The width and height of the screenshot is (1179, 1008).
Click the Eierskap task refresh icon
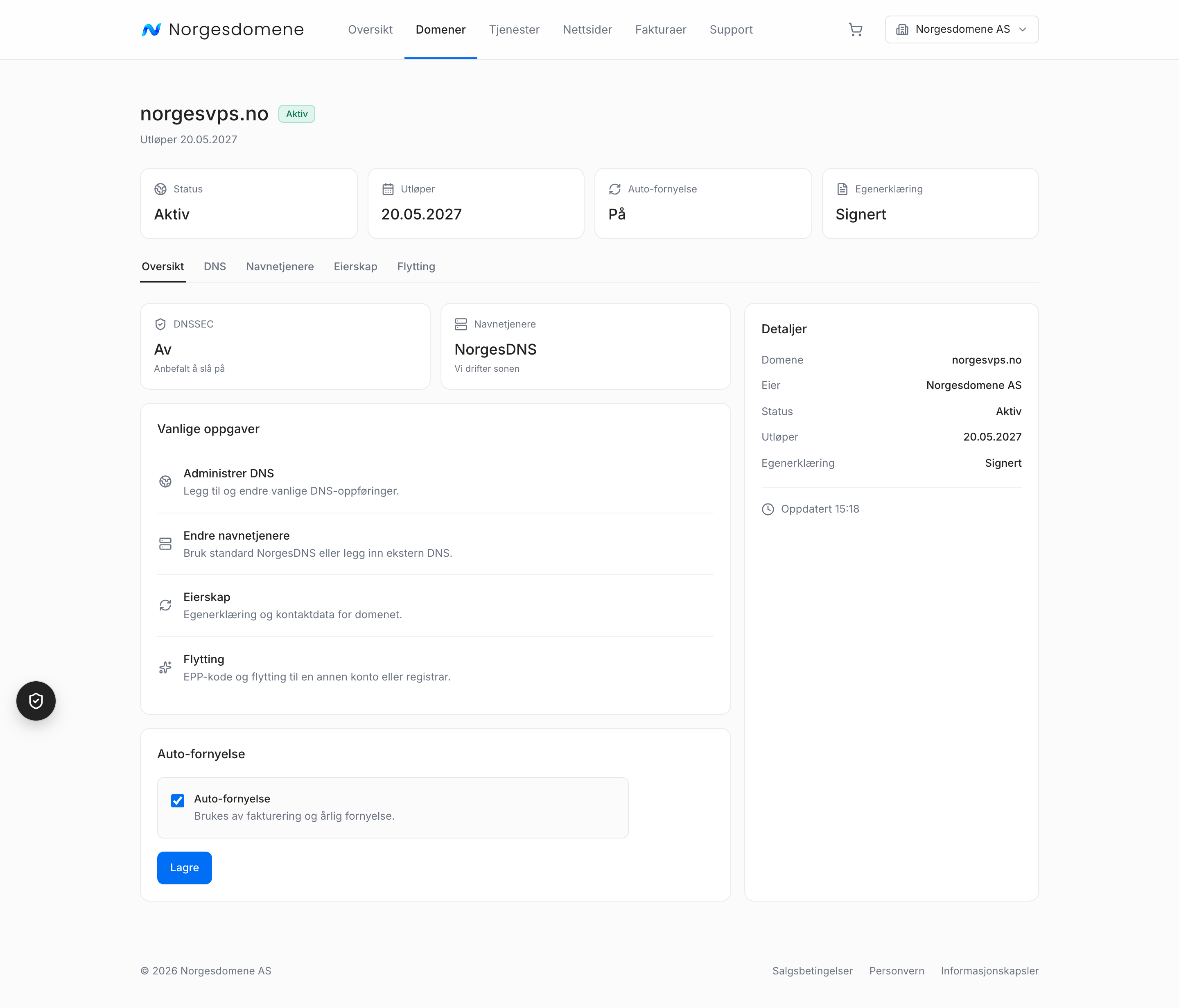[x=165, y=605]
